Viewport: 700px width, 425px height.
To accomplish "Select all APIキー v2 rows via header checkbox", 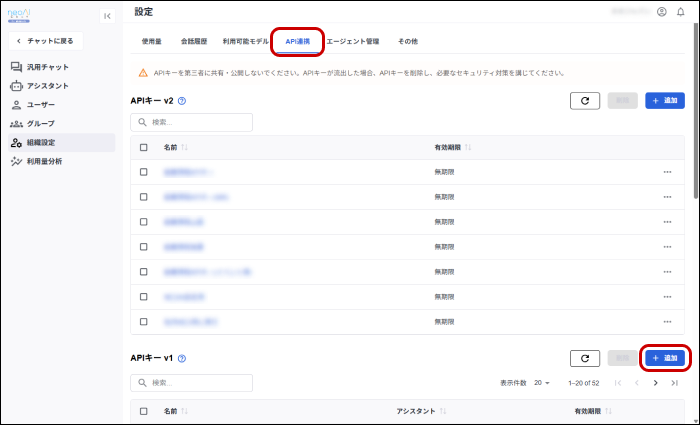I will [x=143, y=147].
